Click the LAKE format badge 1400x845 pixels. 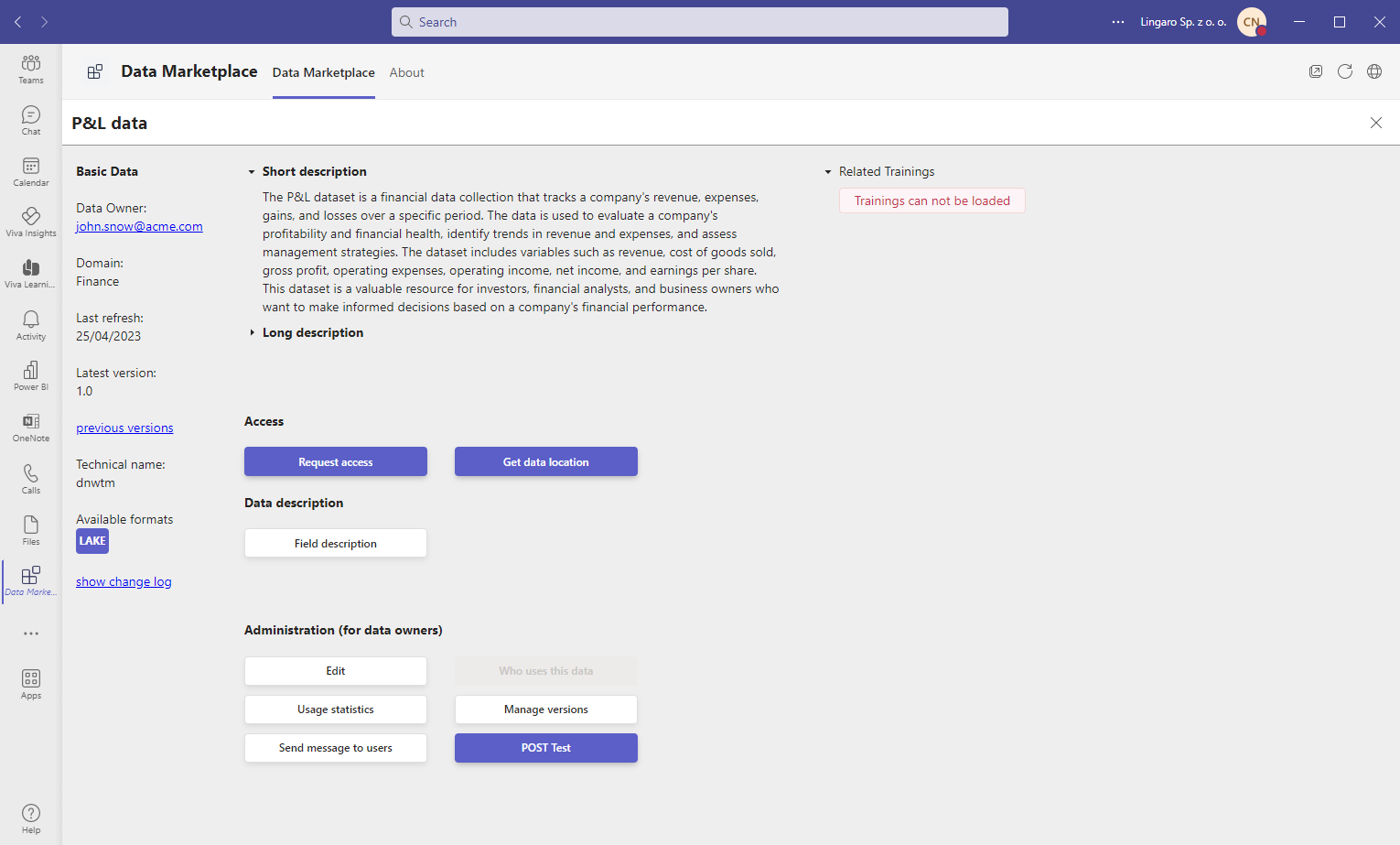[x=92, y=541]
